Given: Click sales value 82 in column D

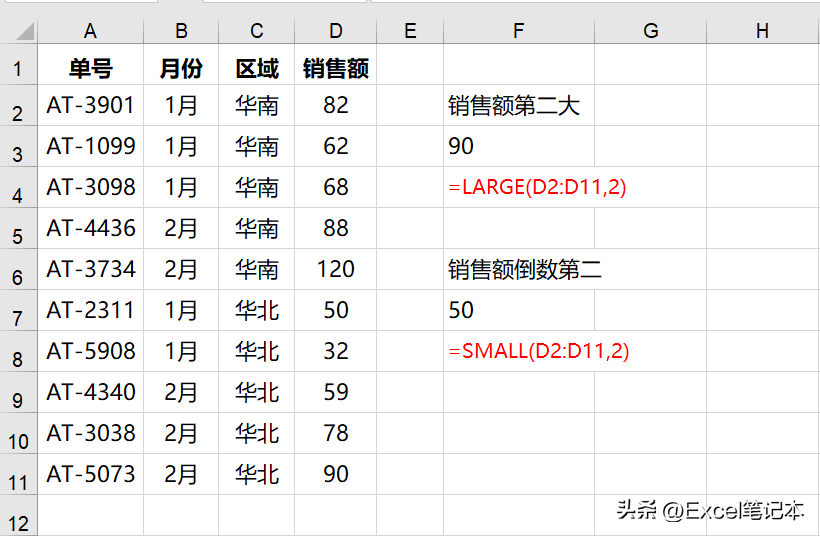Looking at the screenshot, I should click(x=335, y=106).
